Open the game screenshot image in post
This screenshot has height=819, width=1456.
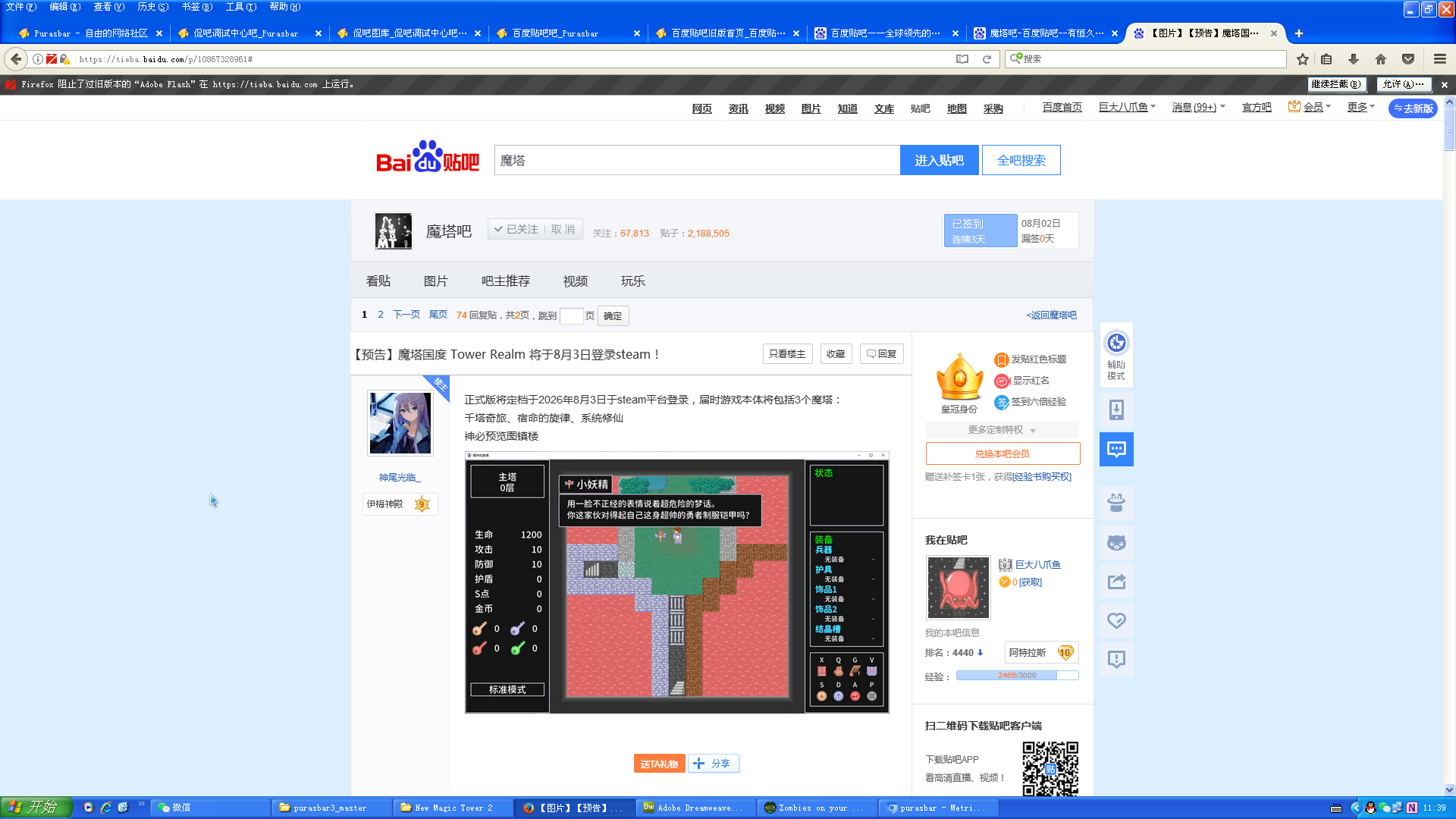click(676, 582)
